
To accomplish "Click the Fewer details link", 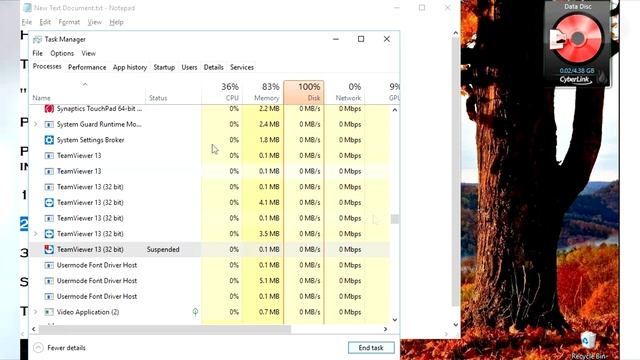I will coord(66,348).
